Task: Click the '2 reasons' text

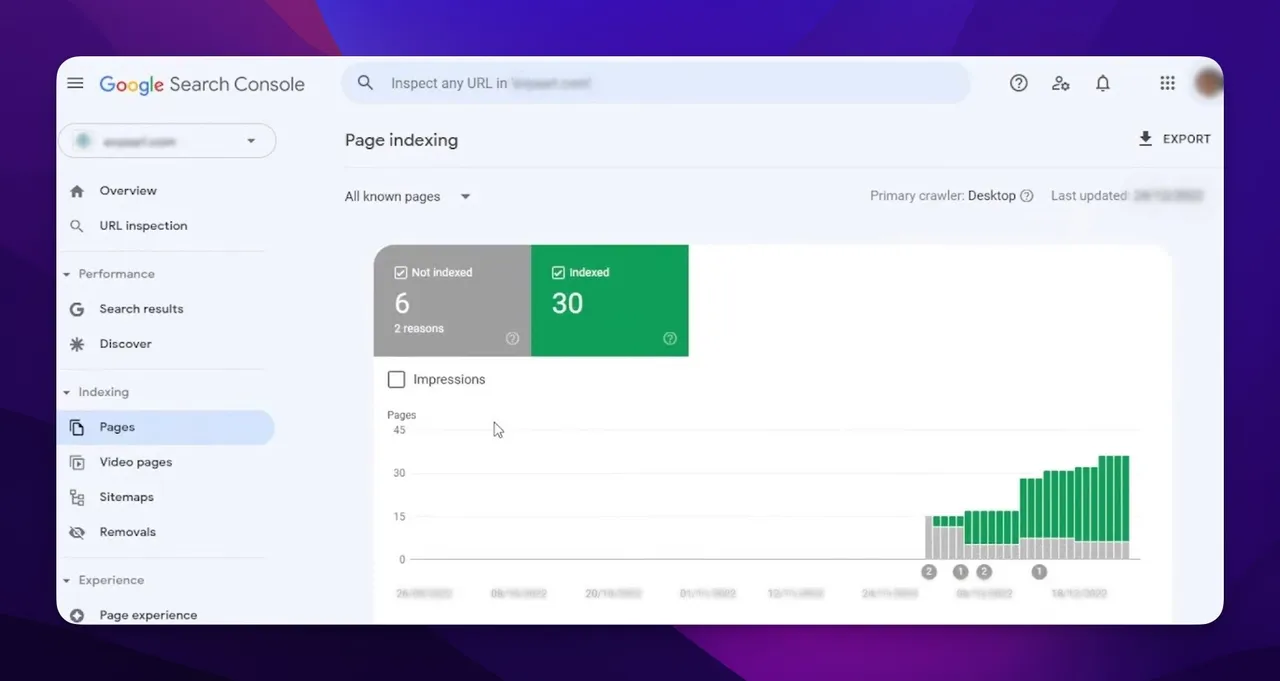Action: (x=419, y=328)
